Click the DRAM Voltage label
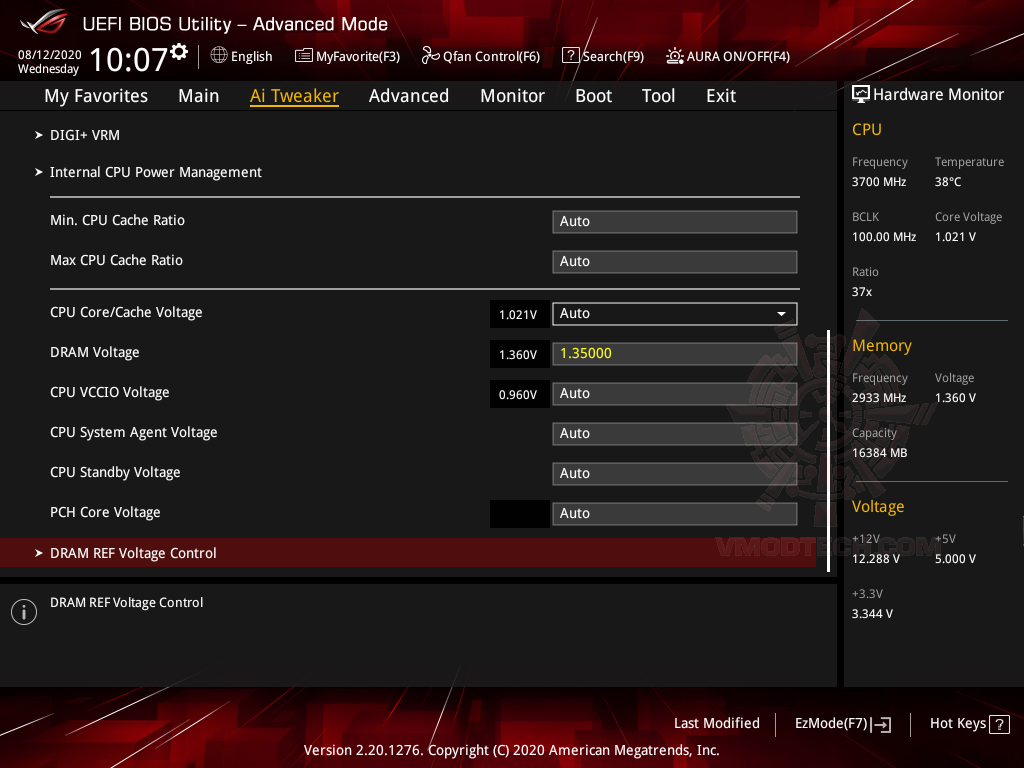 tap(95, 353)
